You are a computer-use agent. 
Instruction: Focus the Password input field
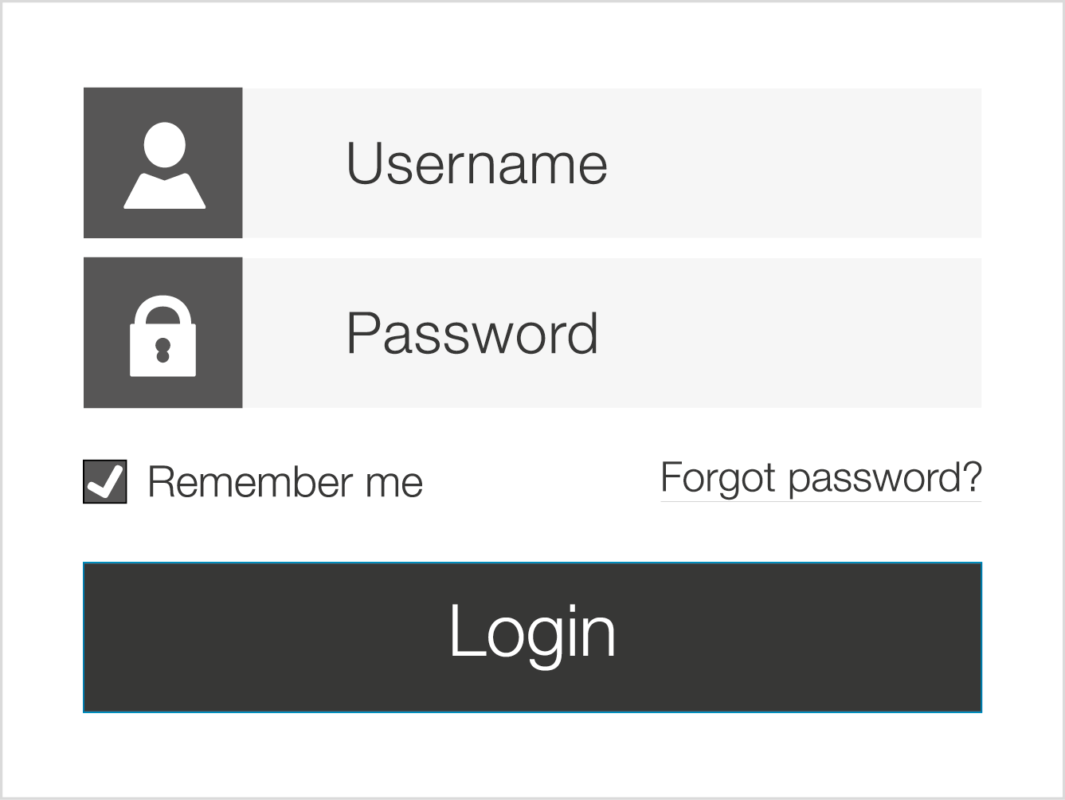(612, 333)
